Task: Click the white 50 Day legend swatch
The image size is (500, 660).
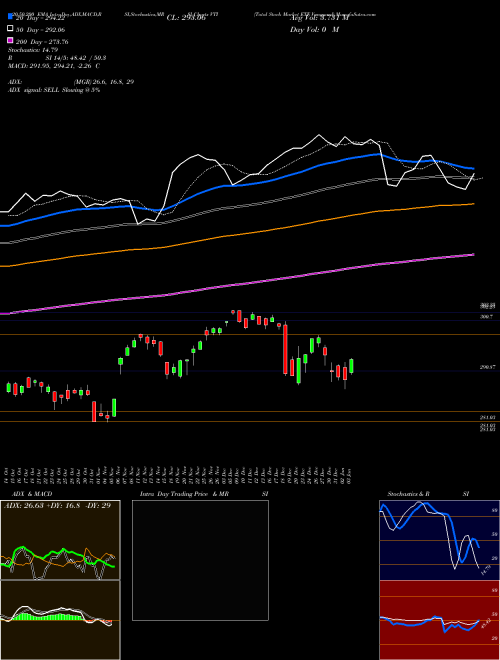Action: (11, 29)
